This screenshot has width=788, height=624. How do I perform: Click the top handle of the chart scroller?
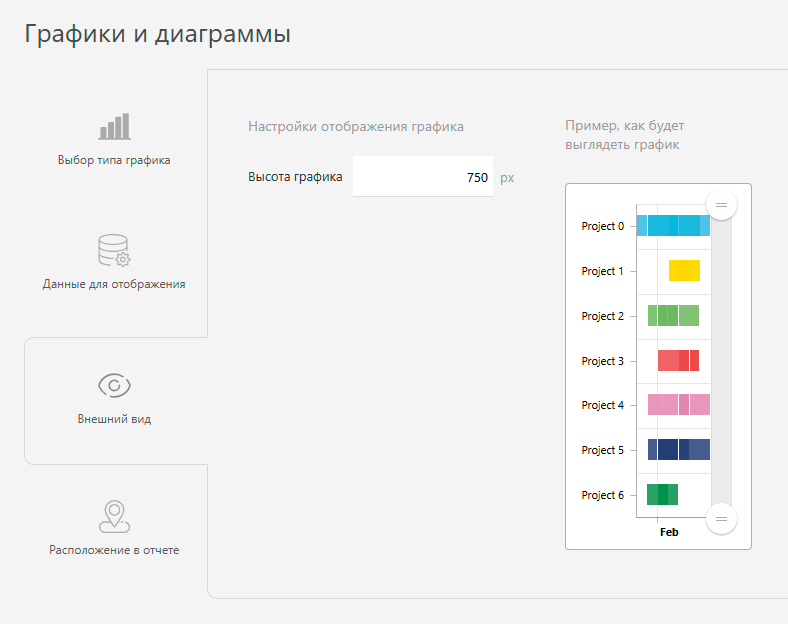click(x=721, y=205)
